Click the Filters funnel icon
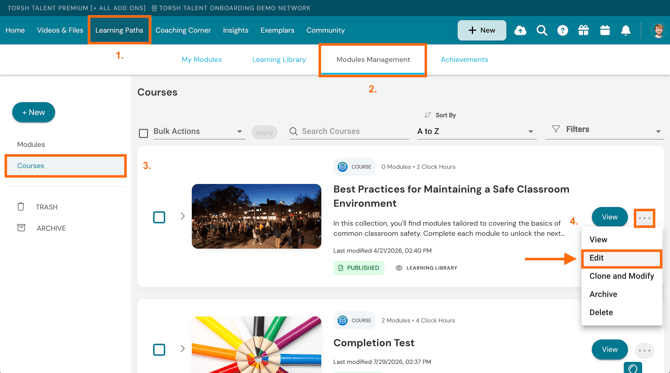The image size is (670, 373). tap(555, 129)
